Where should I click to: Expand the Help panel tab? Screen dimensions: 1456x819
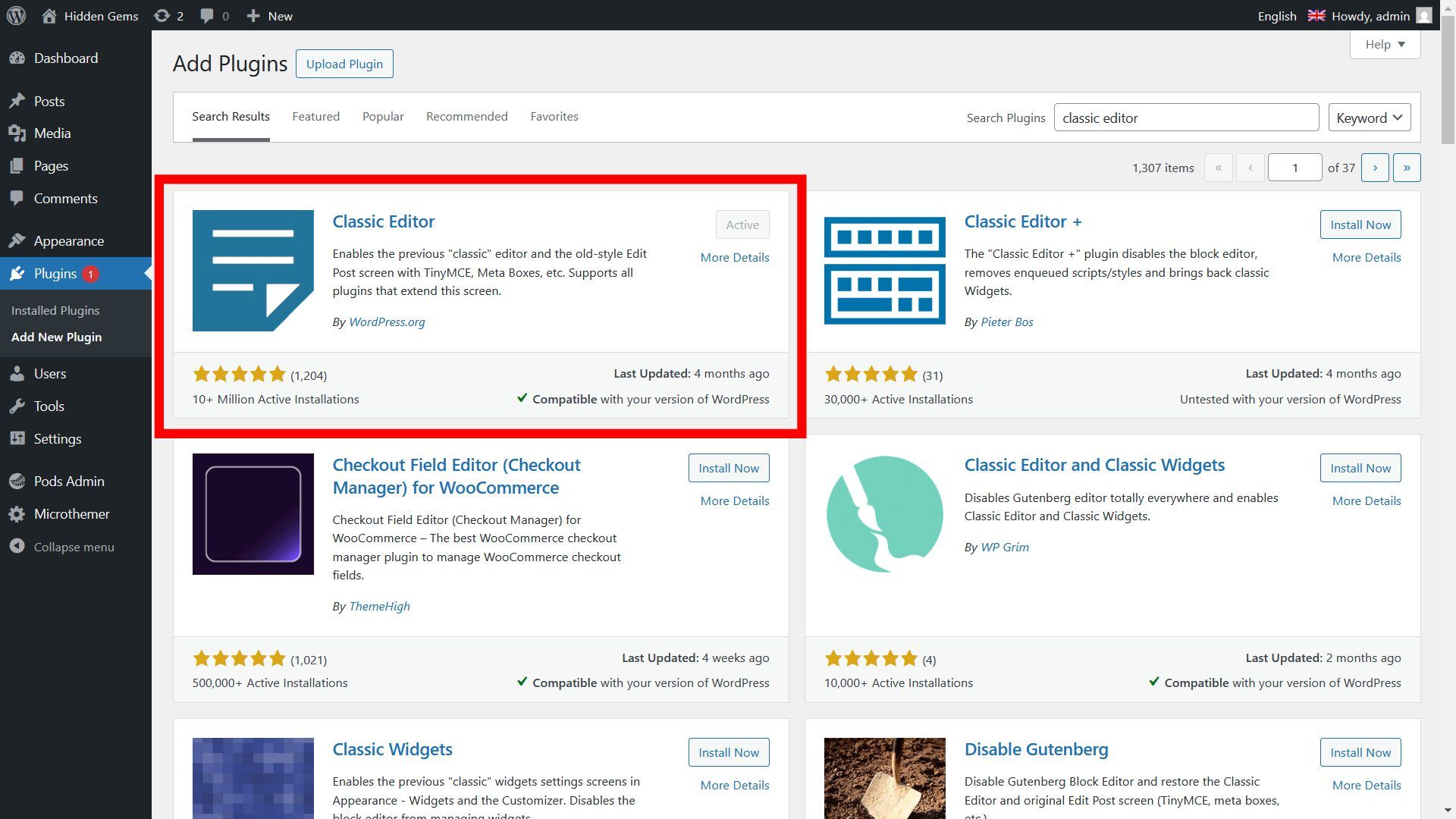[x=1385, y=44]
